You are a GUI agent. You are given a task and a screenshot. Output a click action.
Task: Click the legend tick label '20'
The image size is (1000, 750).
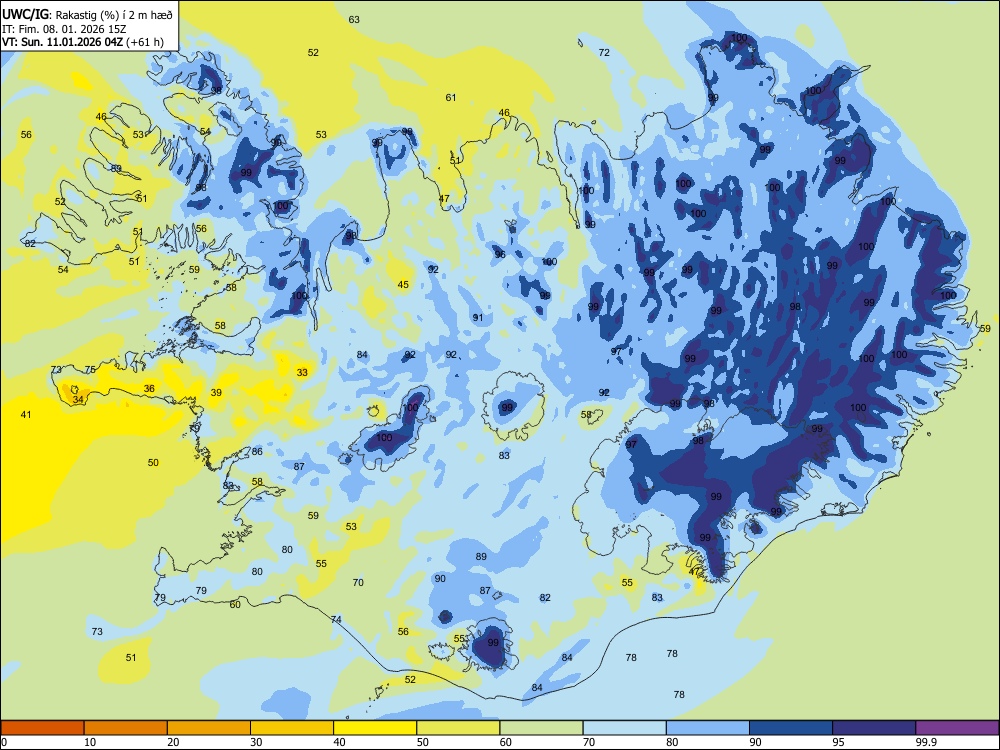[173, 742]
